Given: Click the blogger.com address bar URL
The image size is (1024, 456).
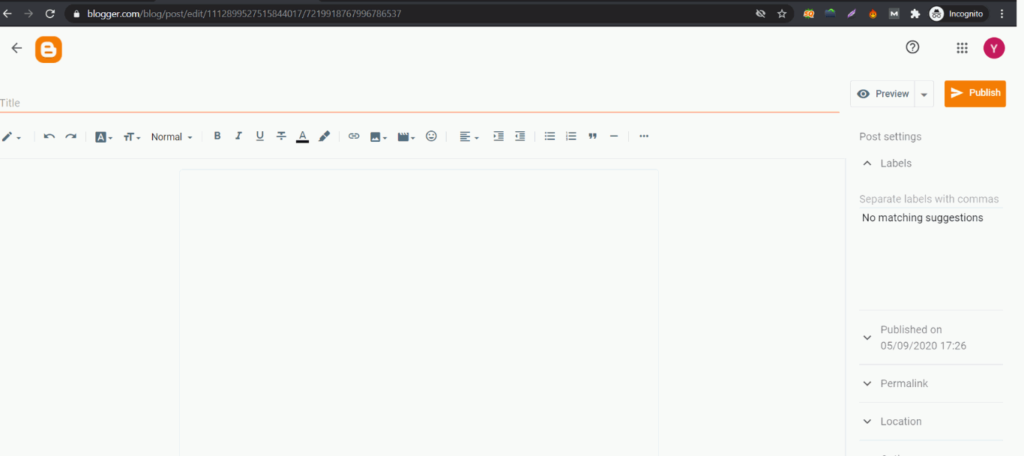Looking at the screenshot, I should (x=244, y=13).
